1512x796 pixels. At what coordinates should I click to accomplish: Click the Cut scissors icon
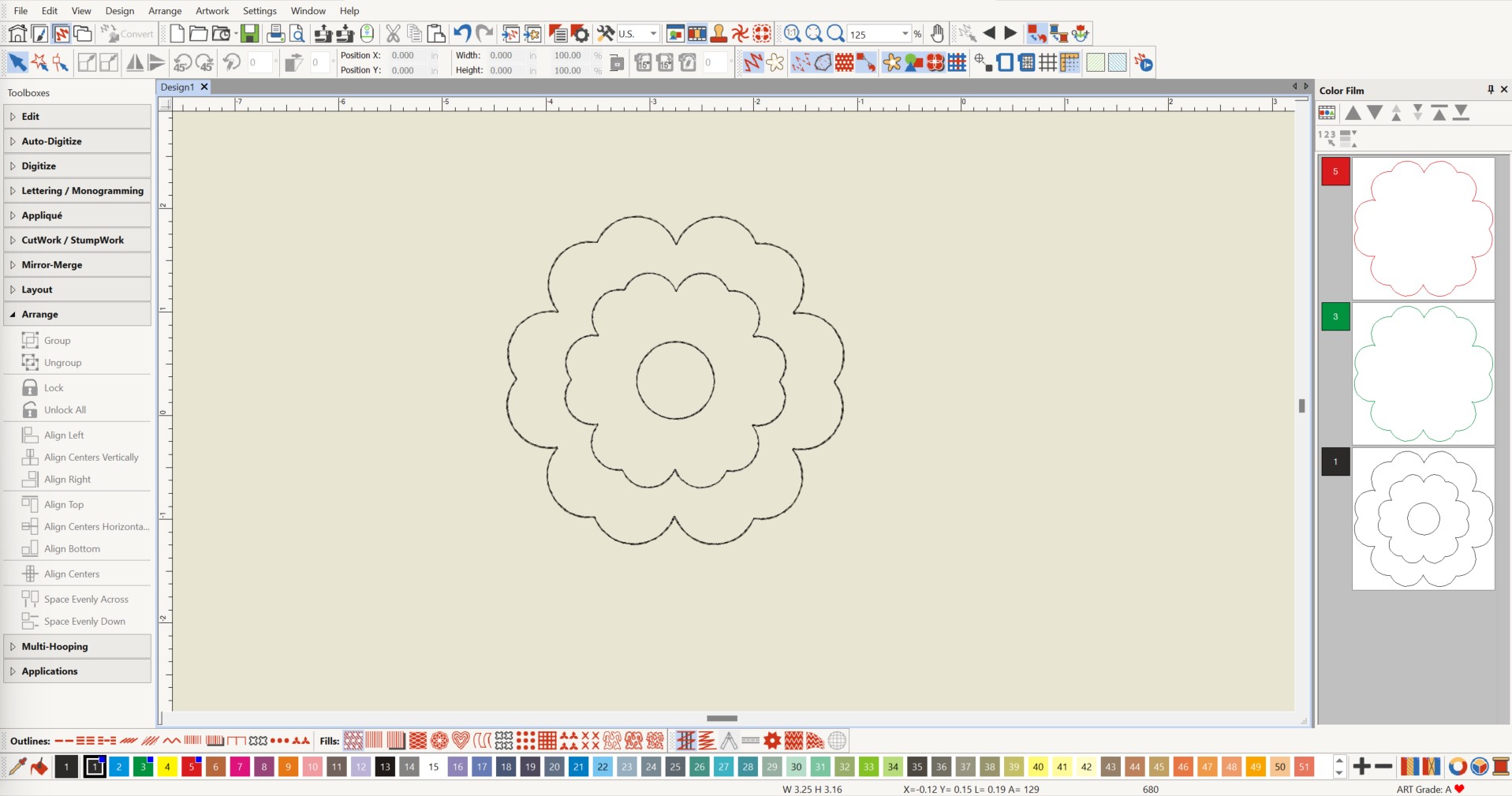393,33
